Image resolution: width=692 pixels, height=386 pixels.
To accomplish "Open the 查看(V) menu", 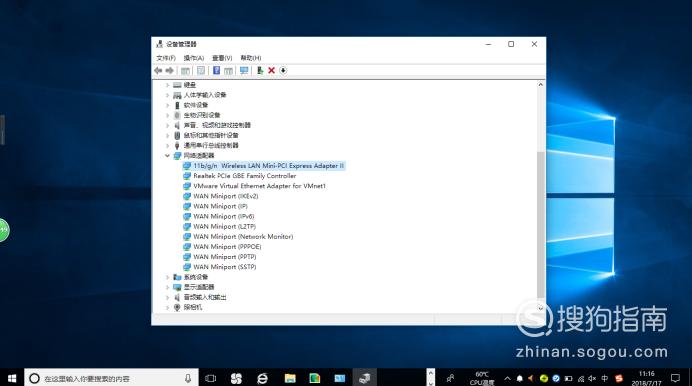I will [x=222, y=58].
